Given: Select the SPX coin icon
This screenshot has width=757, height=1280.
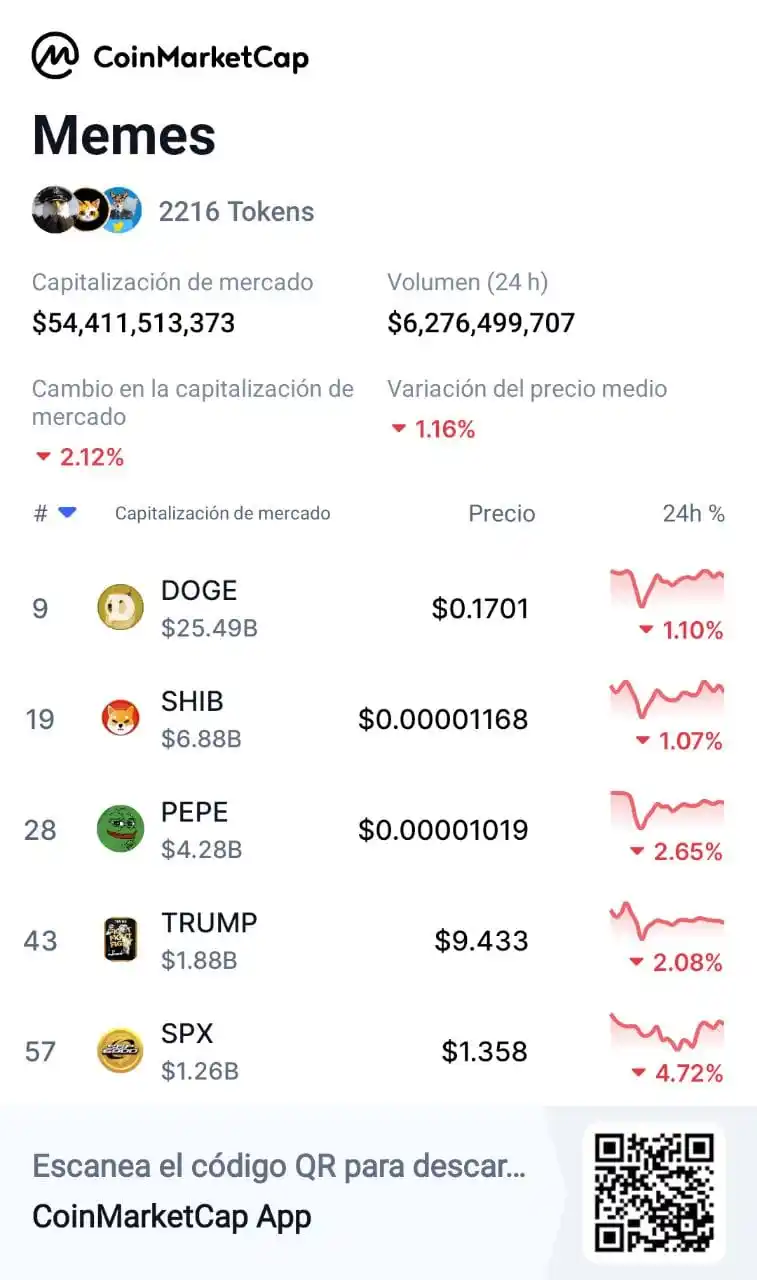Looking at the screenshot, I should (x=120, y=1051).
